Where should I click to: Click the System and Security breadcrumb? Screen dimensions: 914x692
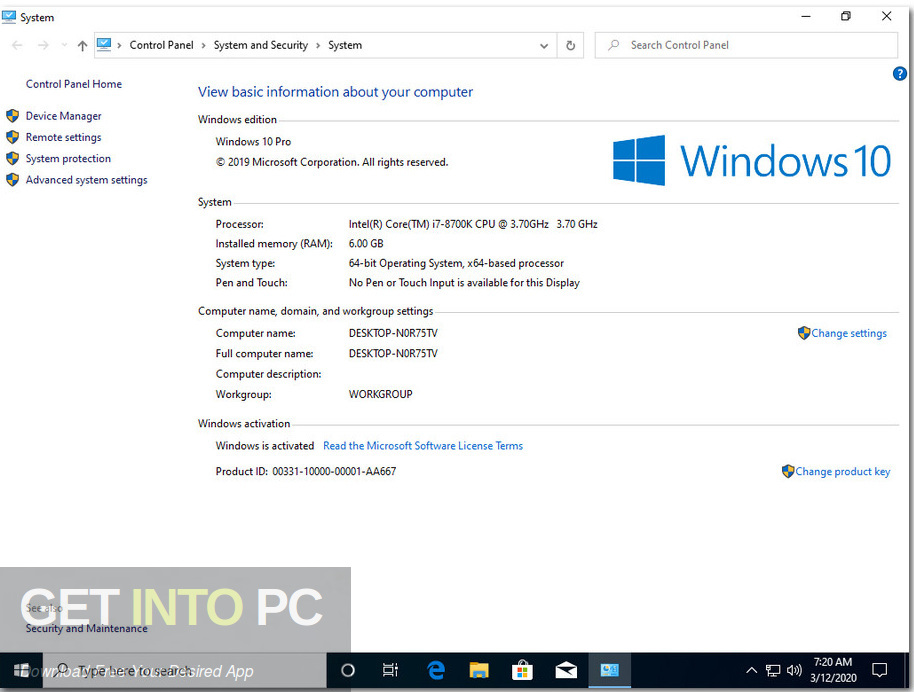click(261, 45)
